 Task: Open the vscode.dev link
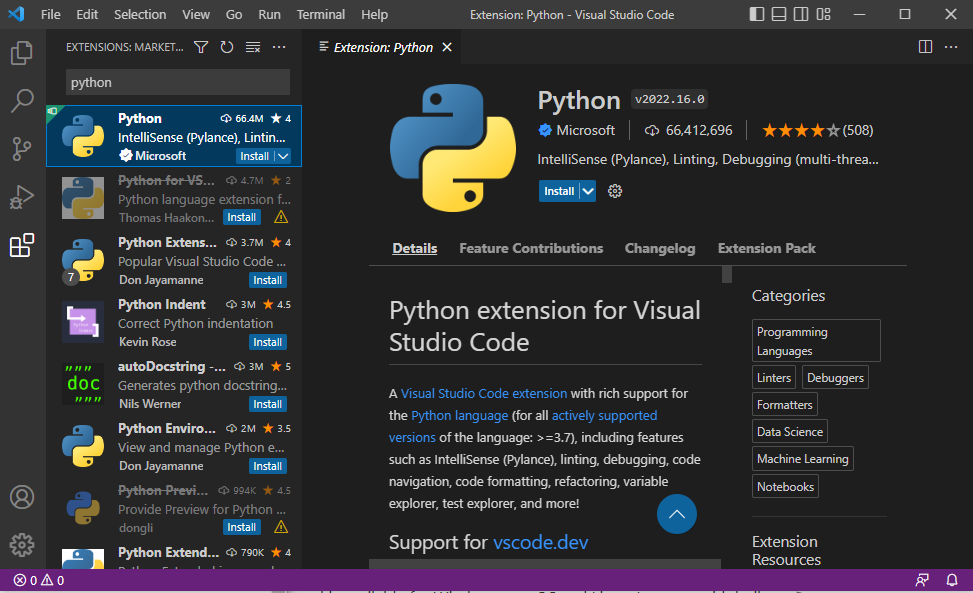pos(540,542)
